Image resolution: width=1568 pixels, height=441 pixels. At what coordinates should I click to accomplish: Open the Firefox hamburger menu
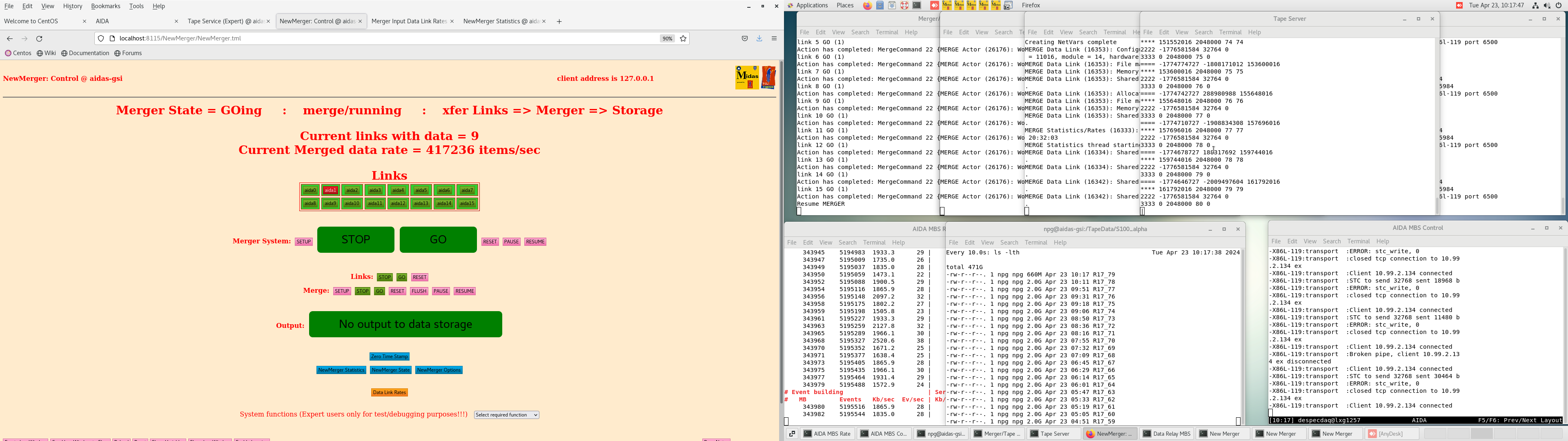tap(774, 38)
